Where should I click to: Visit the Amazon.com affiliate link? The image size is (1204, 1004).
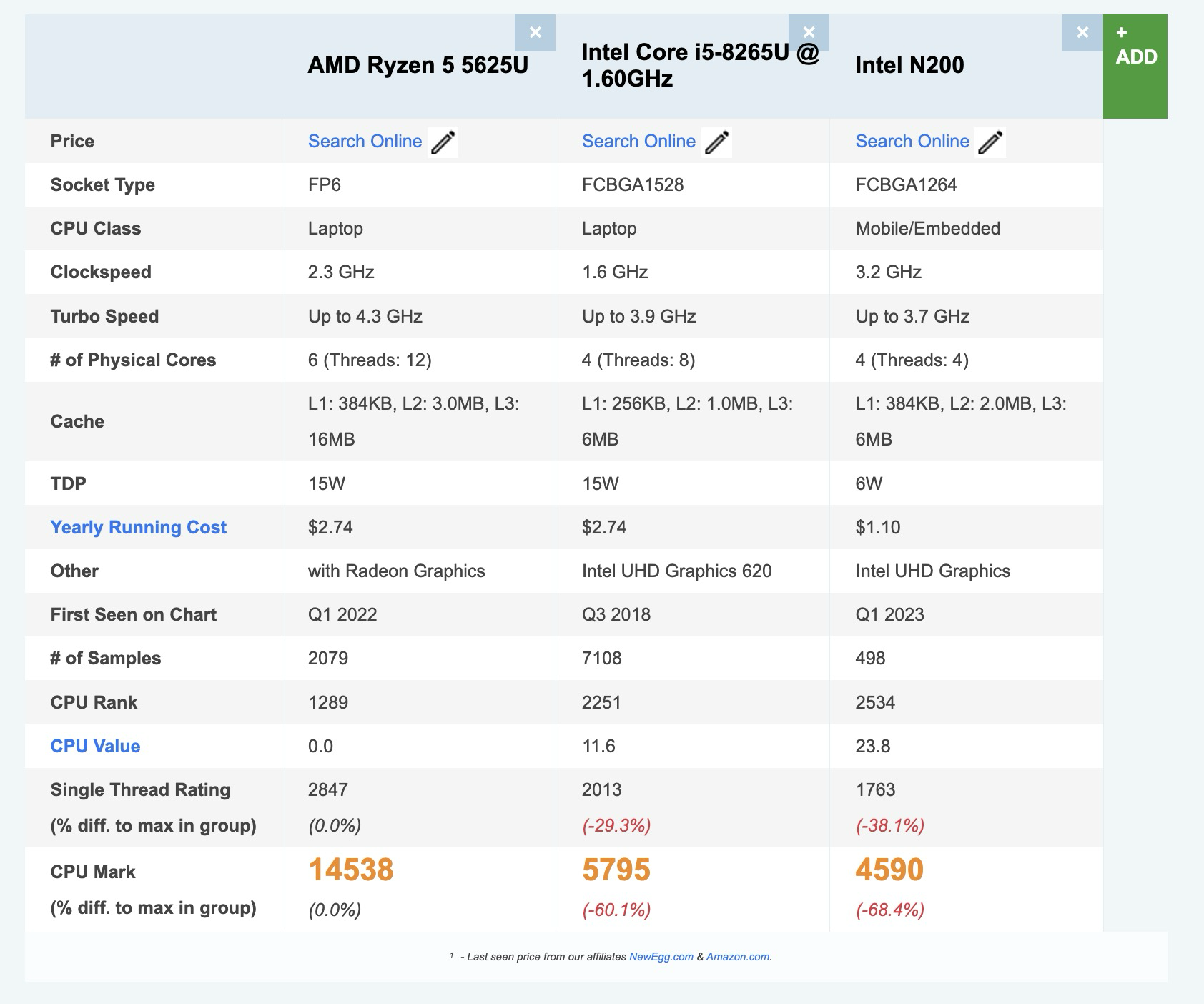click(738, 957)
